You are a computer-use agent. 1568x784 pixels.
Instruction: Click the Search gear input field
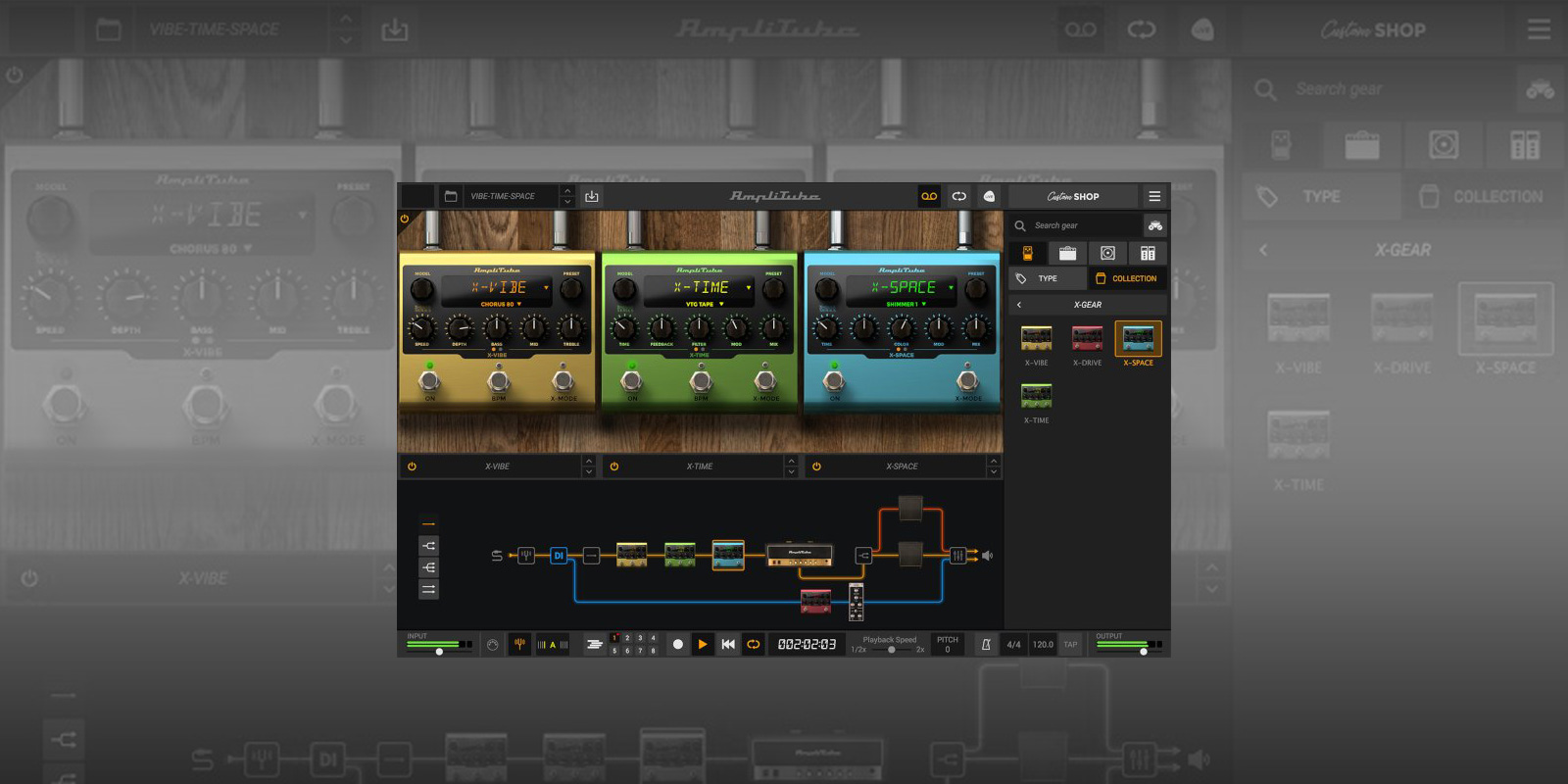(x=1075, y=225)
